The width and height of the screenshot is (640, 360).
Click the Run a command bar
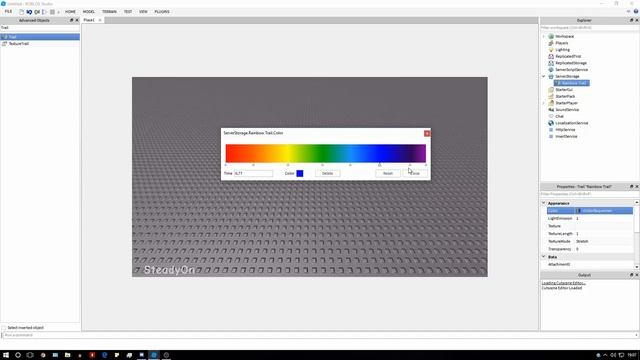coord(320,335)
